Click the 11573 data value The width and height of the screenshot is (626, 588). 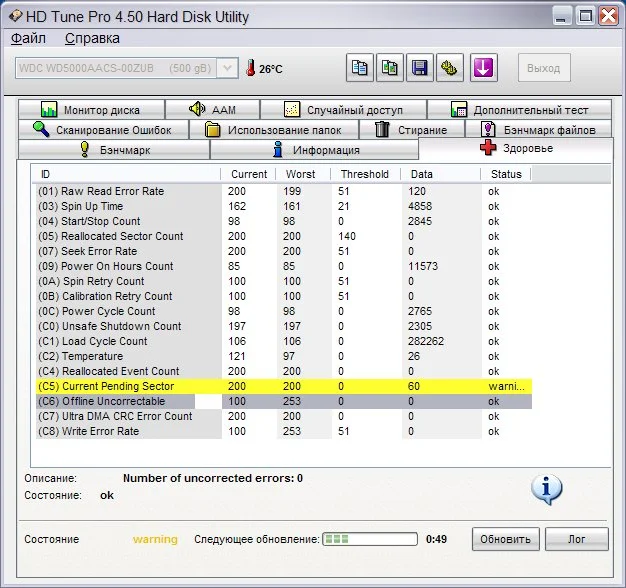coord(423,266)
